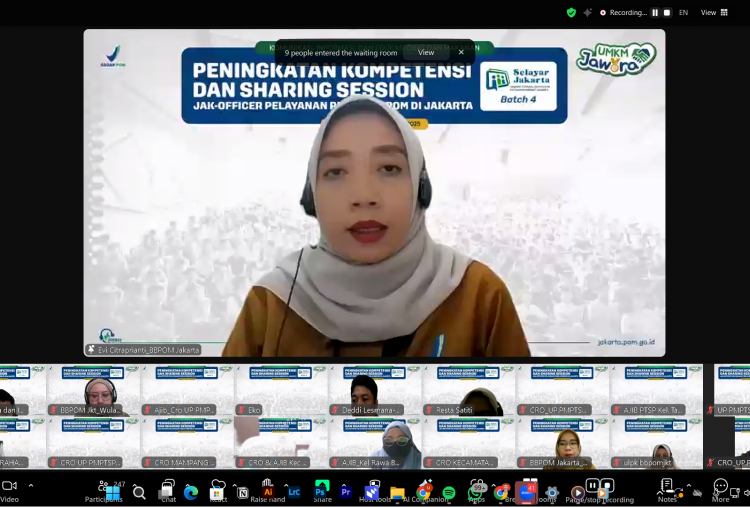Select the CRO_UP PMPTS participant thumbnail
750x507 pixels.
pos(562,390)
